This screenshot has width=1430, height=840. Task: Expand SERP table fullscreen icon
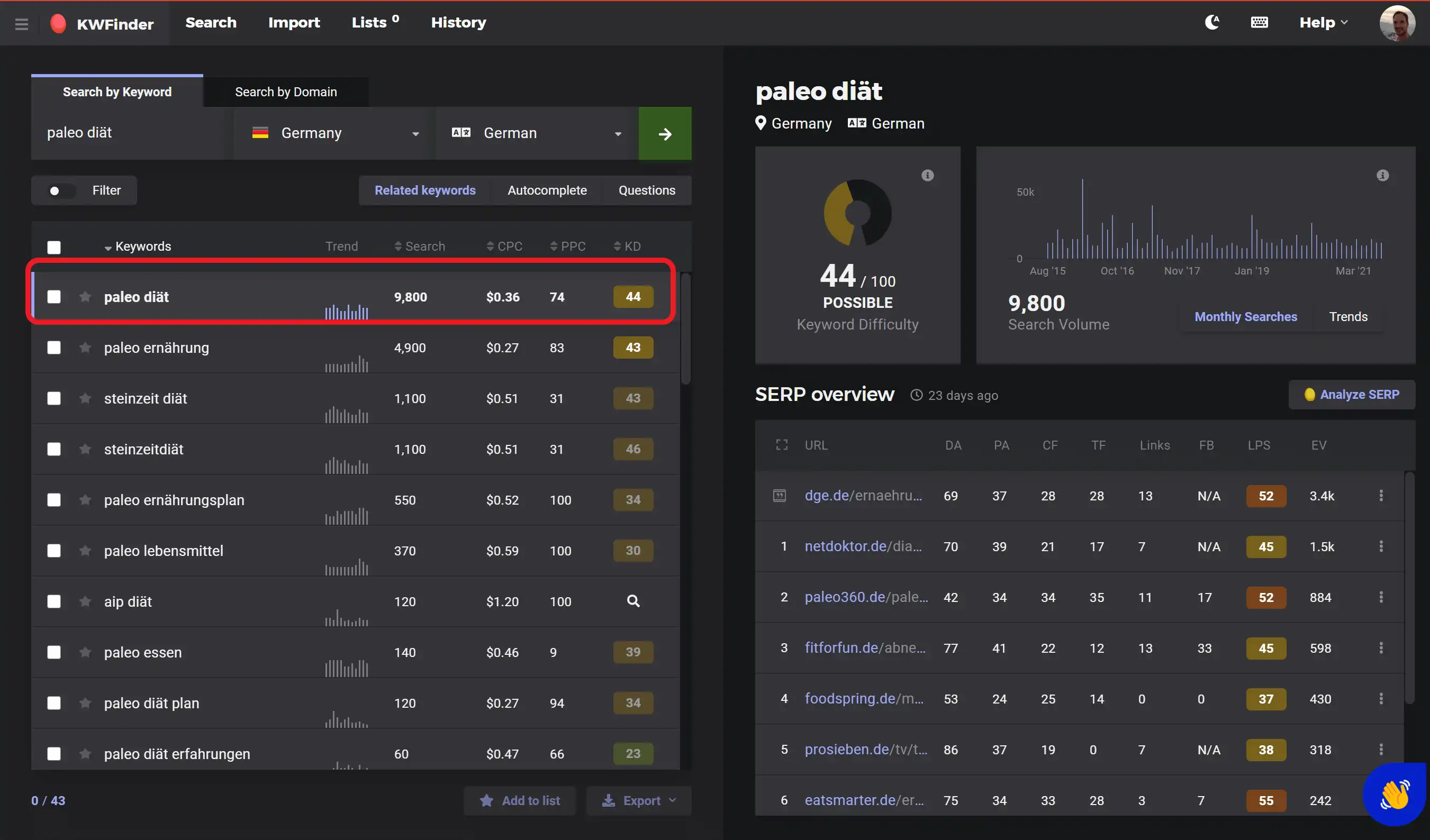[781, 445]
